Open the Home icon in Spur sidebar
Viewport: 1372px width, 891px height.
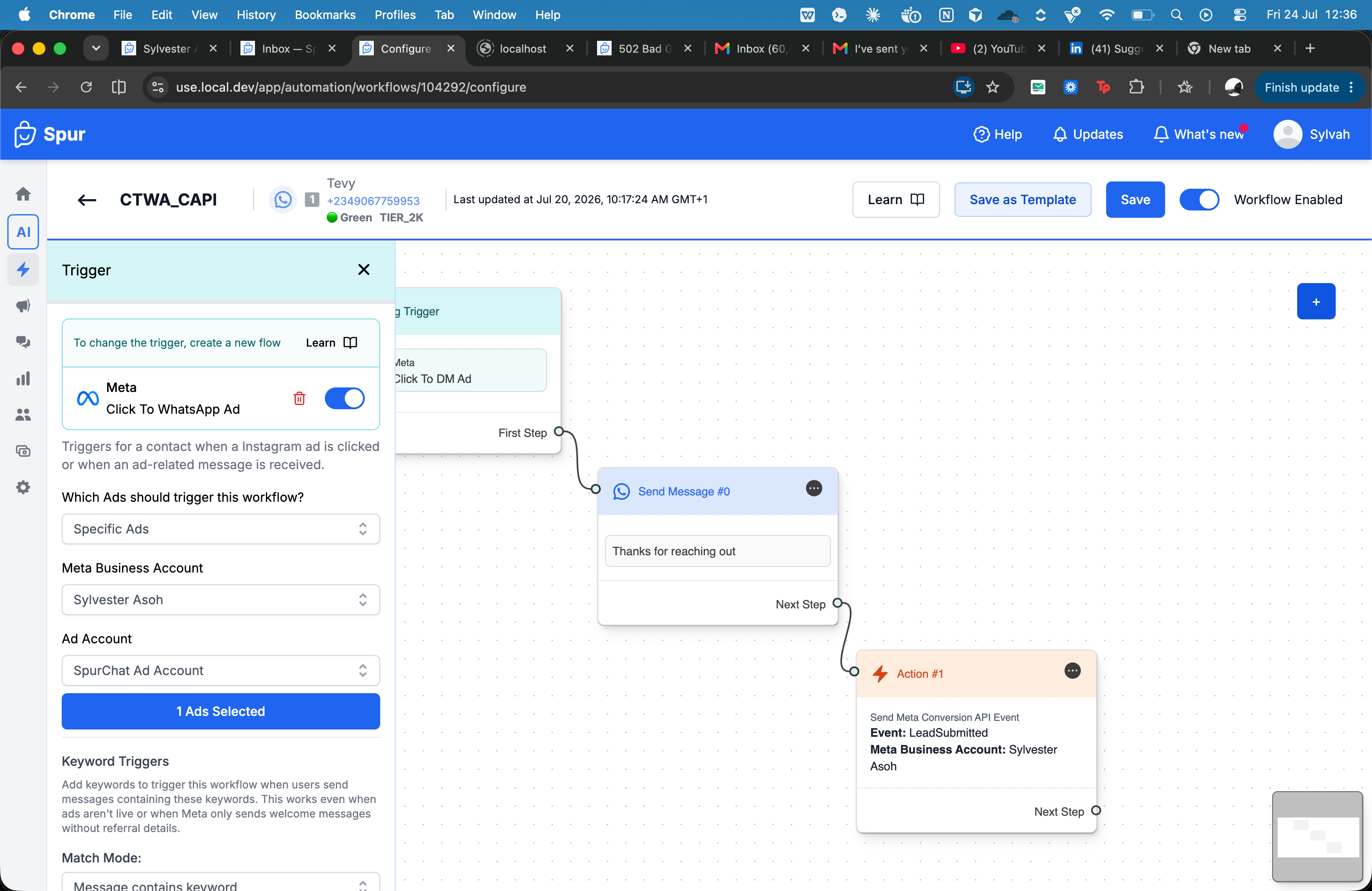pos(23,194)
